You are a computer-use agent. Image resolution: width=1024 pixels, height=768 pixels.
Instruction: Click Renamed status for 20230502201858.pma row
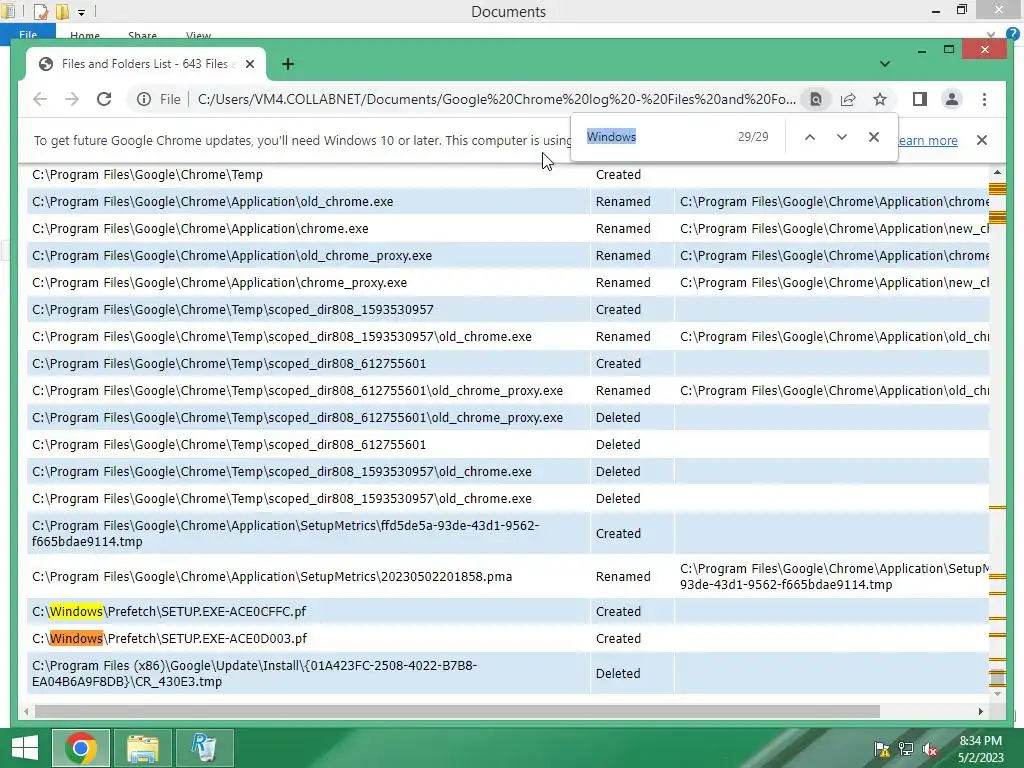point(623,577)
